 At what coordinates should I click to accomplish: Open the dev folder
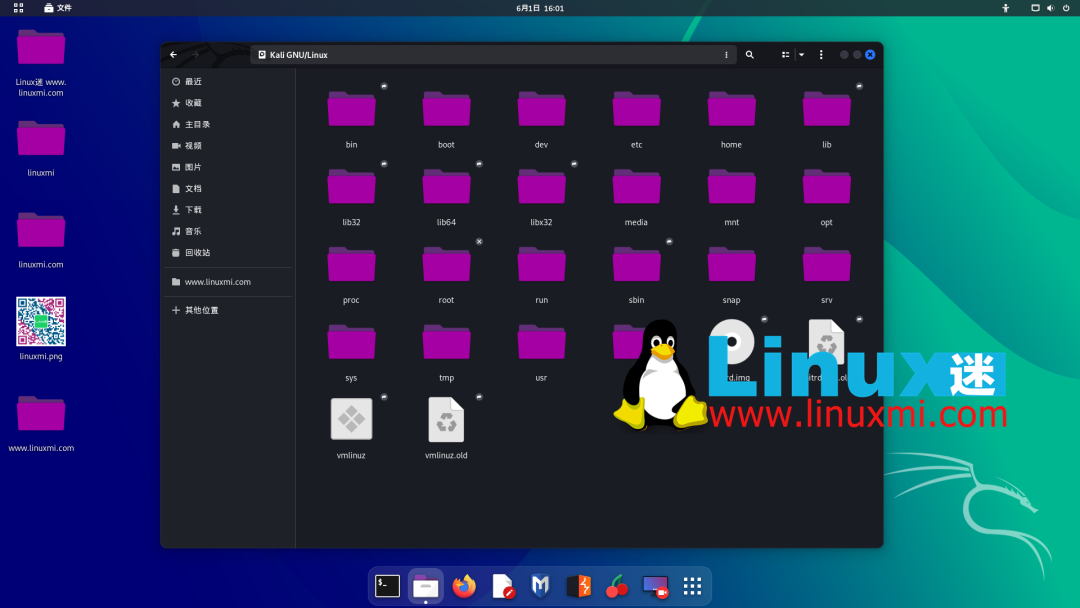(541, 109)
